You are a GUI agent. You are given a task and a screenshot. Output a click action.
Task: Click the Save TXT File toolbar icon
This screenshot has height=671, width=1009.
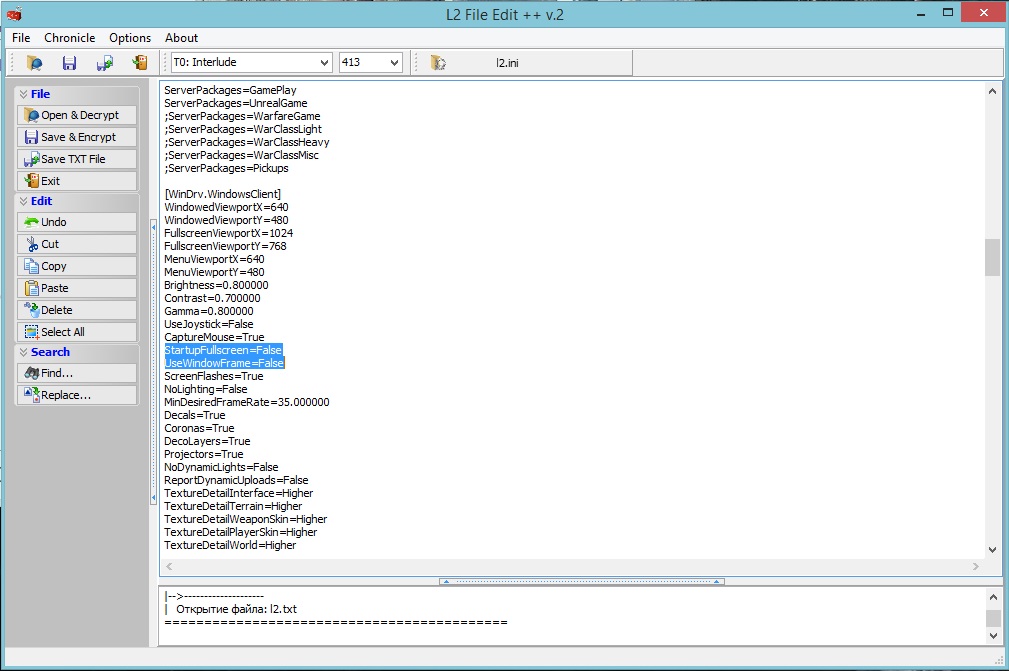[x=104, y=63]
